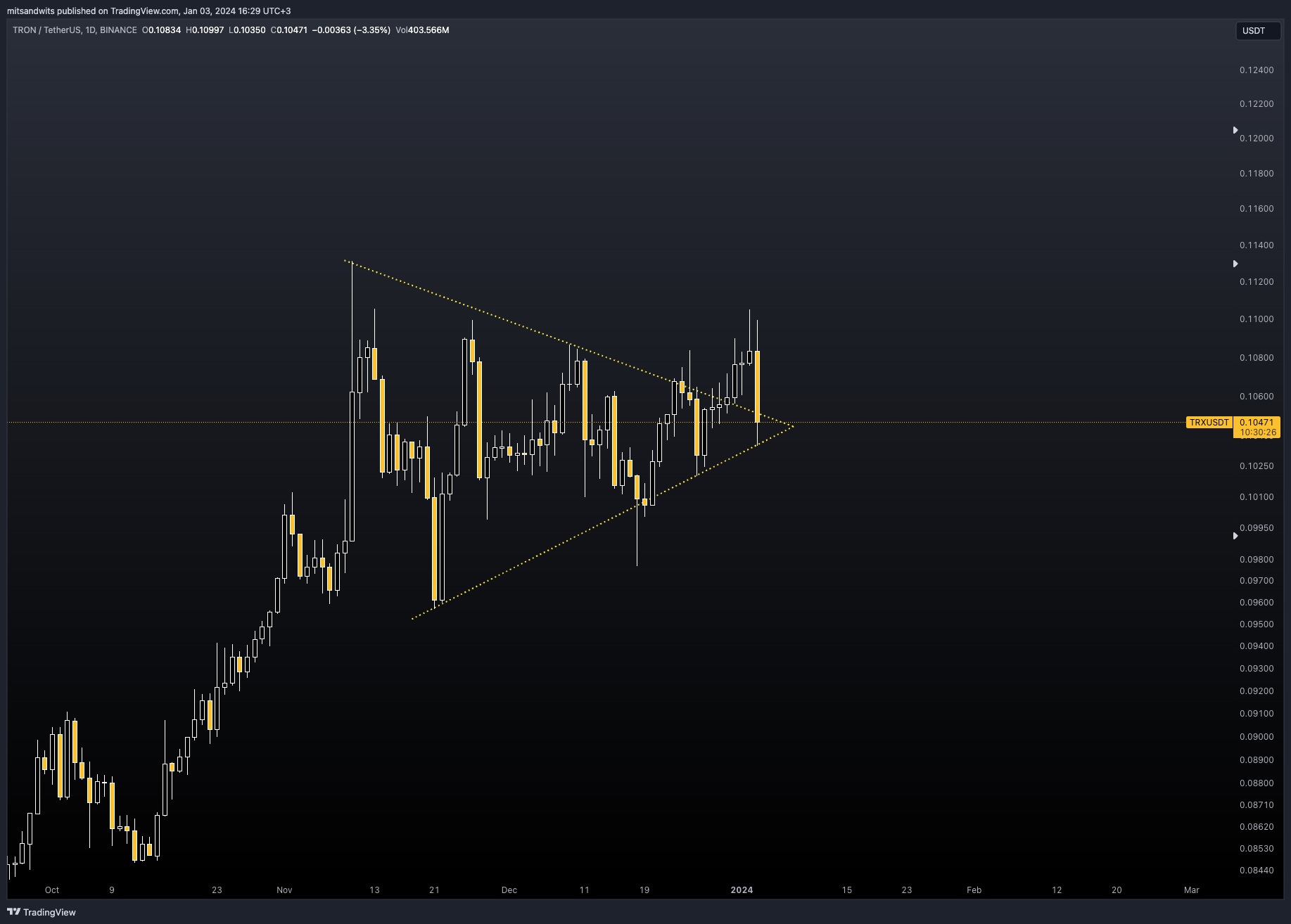The width and height of the screenshot is (1291, 924).
Task: Click the 0.10100 price axis label
Action: (1257, 497)
